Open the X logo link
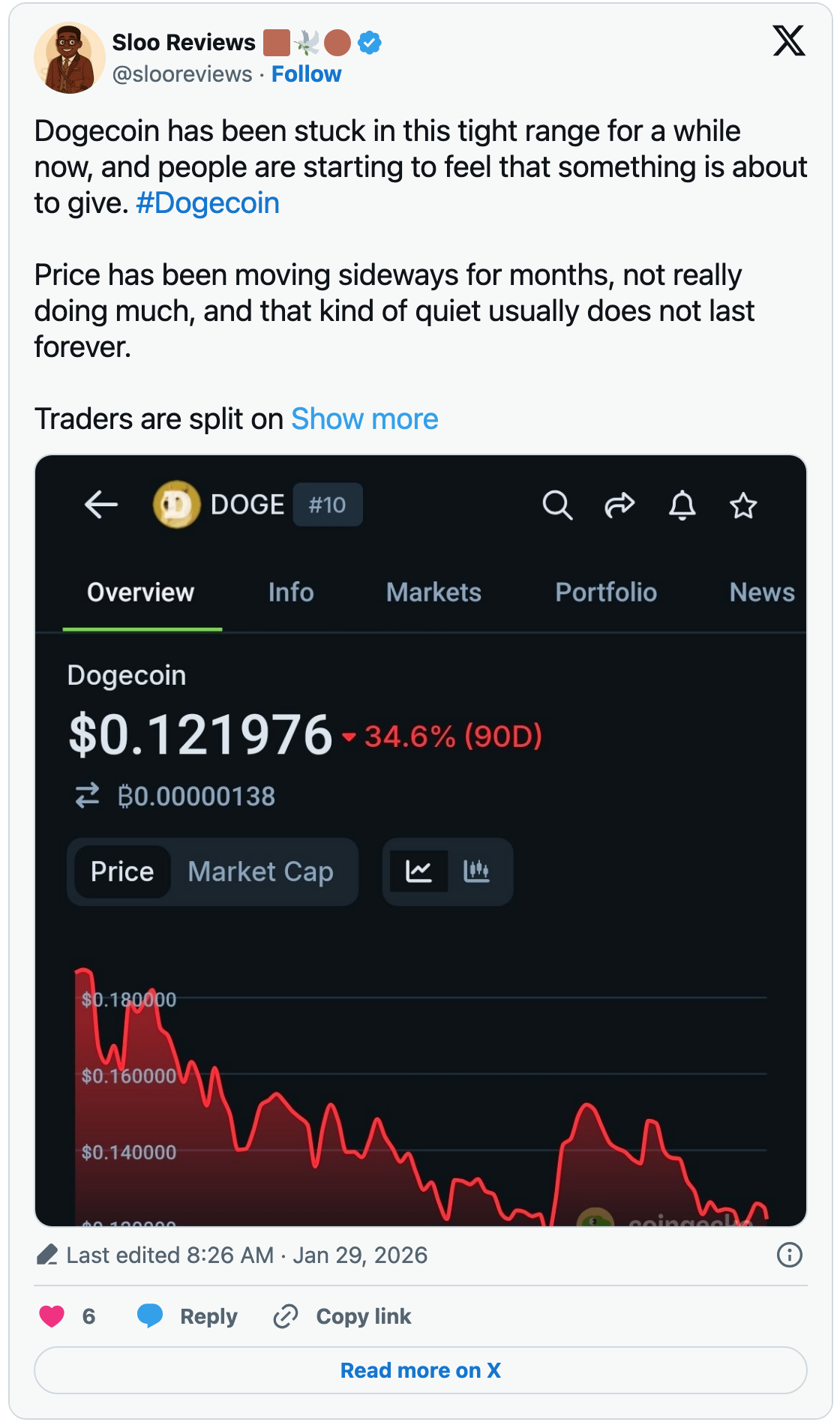 (789, 40)
